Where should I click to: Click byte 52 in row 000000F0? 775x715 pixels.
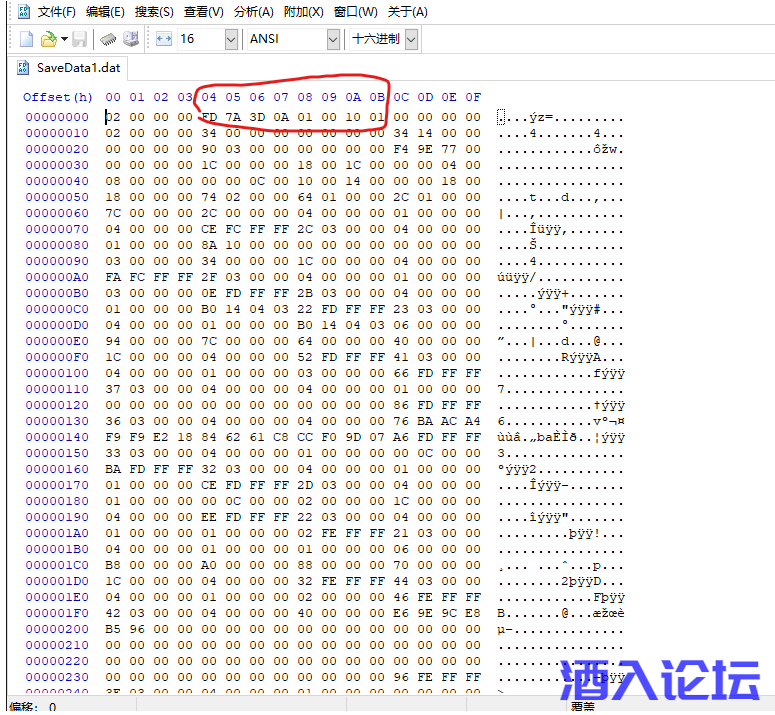(305, 357)
